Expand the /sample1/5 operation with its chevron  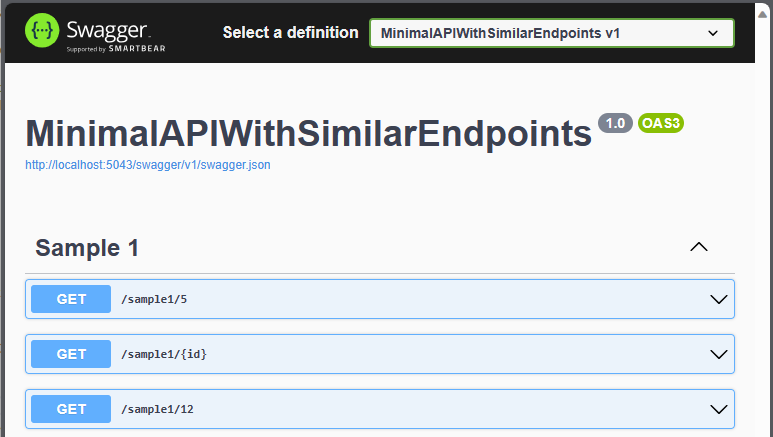click(x=718, y=299)
